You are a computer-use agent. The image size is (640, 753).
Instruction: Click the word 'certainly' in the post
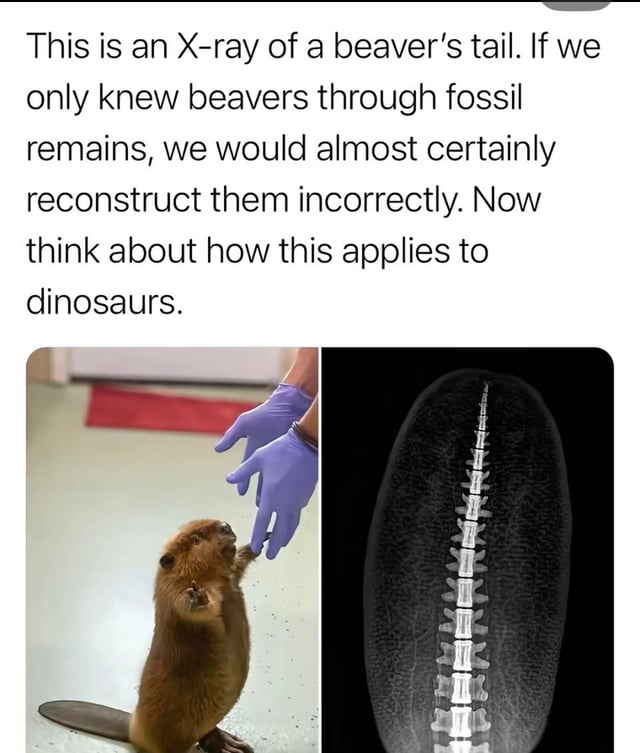pos(490,149)
